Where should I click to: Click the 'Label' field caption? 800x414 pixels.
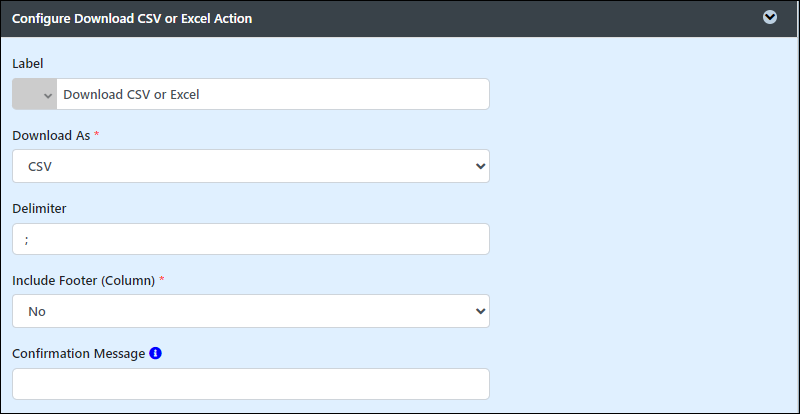click(x=28, y=63)
